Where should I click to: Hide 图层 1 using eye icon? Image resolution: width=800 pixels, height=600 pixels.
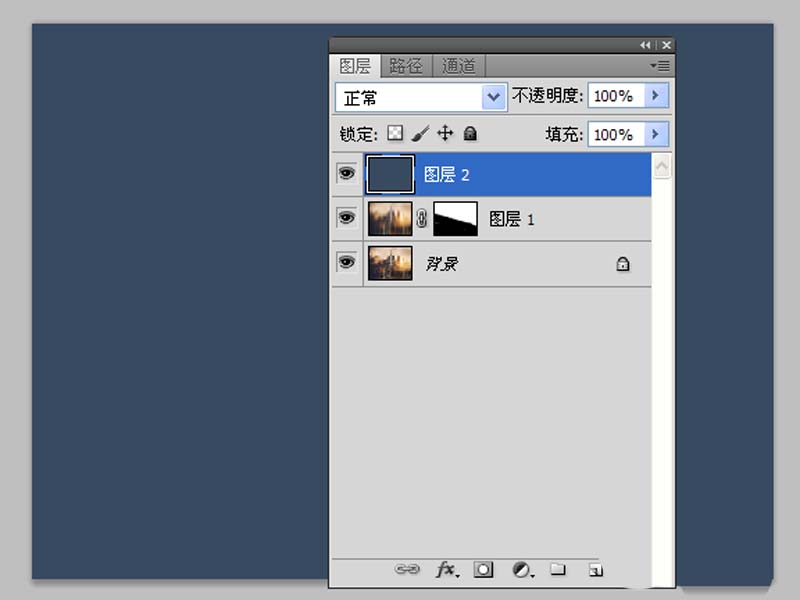(x=347, y=218)
